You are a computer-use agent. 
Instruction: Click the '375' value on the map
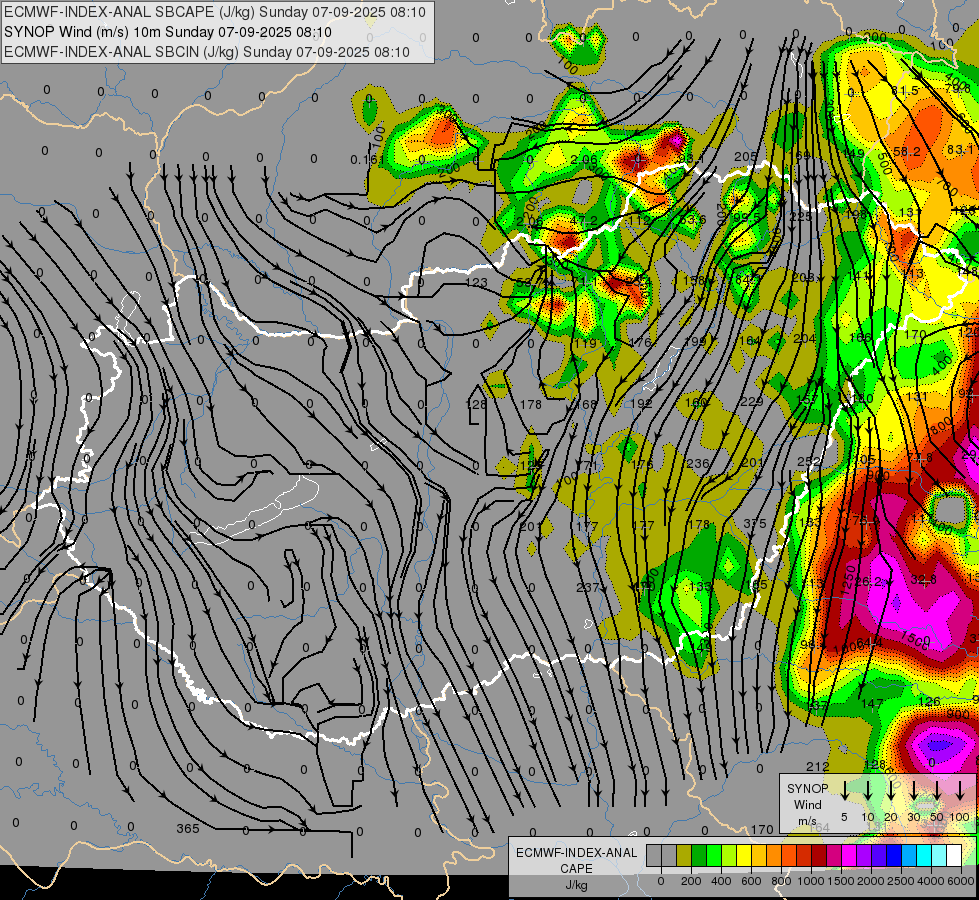(755, 523)
